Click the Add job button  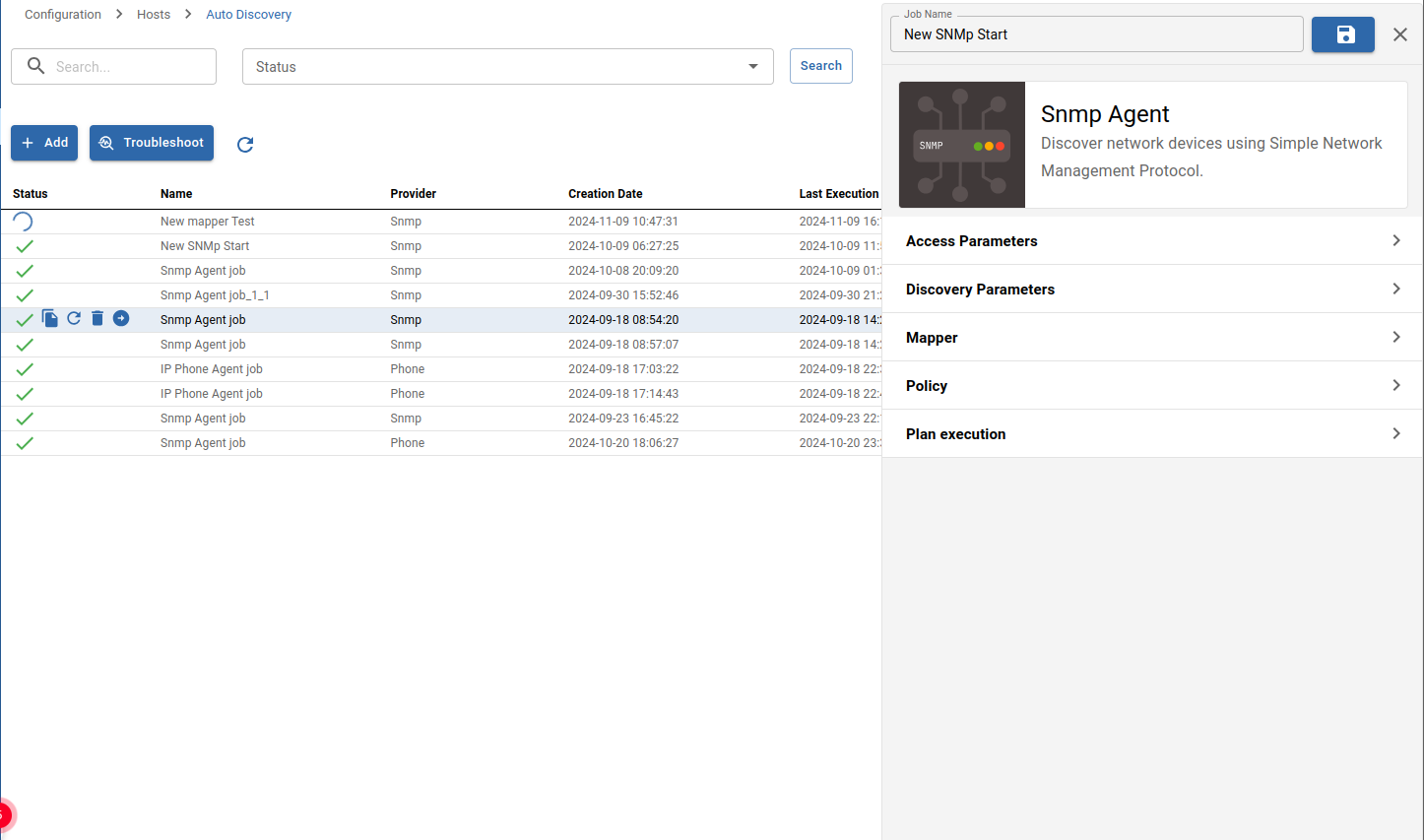coord(44,143)
